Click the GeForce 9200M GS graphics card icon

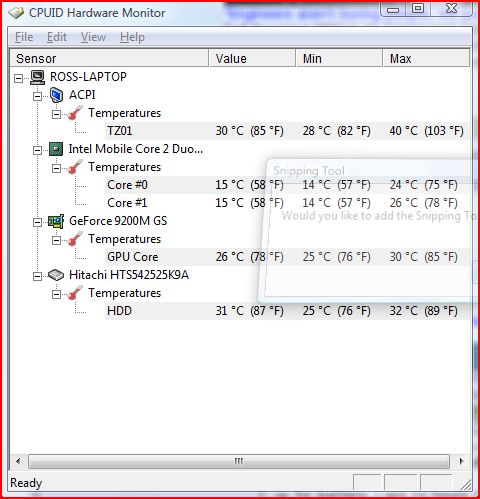[56, 221]
